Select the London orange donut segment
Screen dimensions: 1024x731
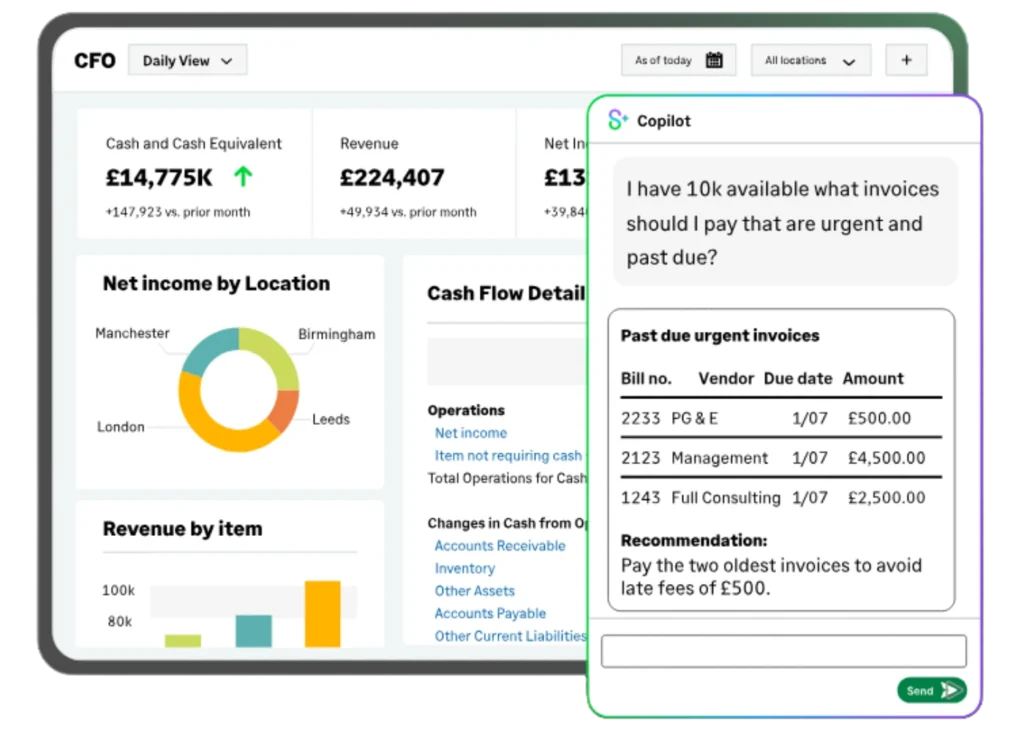click(x=209, y=428)
